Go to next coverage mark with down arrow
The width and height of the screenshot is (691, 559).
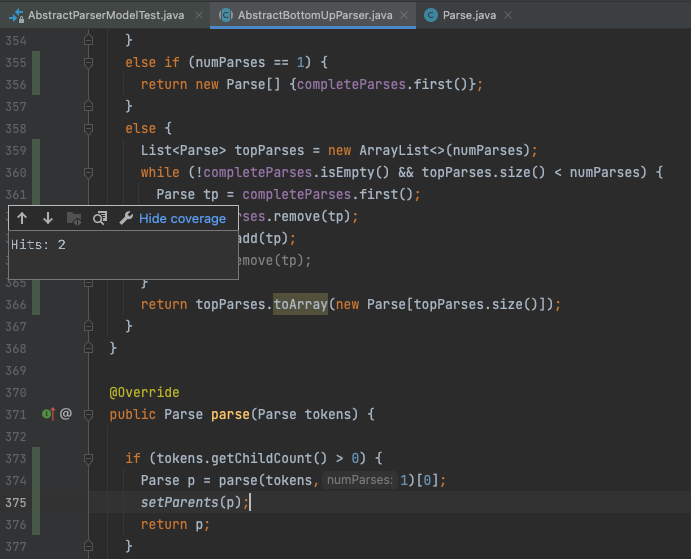click(48, 218)
